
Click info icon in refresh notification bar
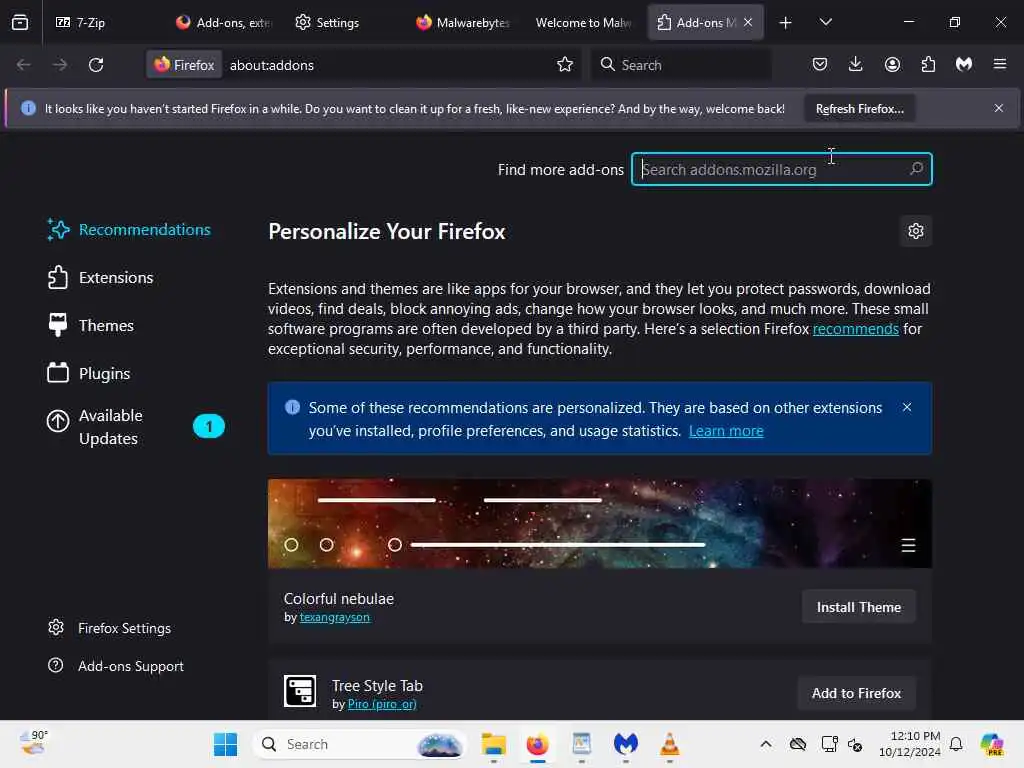coord(28,108)
